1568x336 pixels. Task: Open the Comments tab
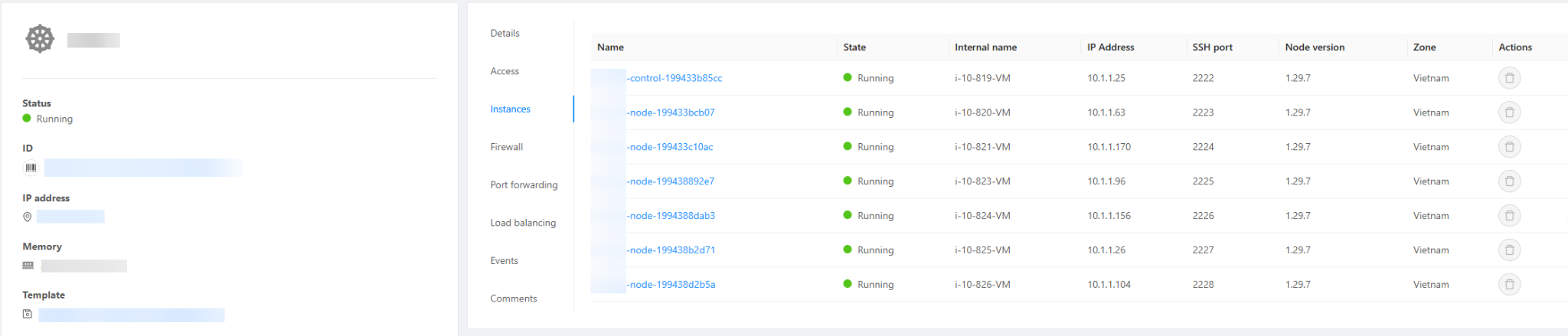pos(513,298)
